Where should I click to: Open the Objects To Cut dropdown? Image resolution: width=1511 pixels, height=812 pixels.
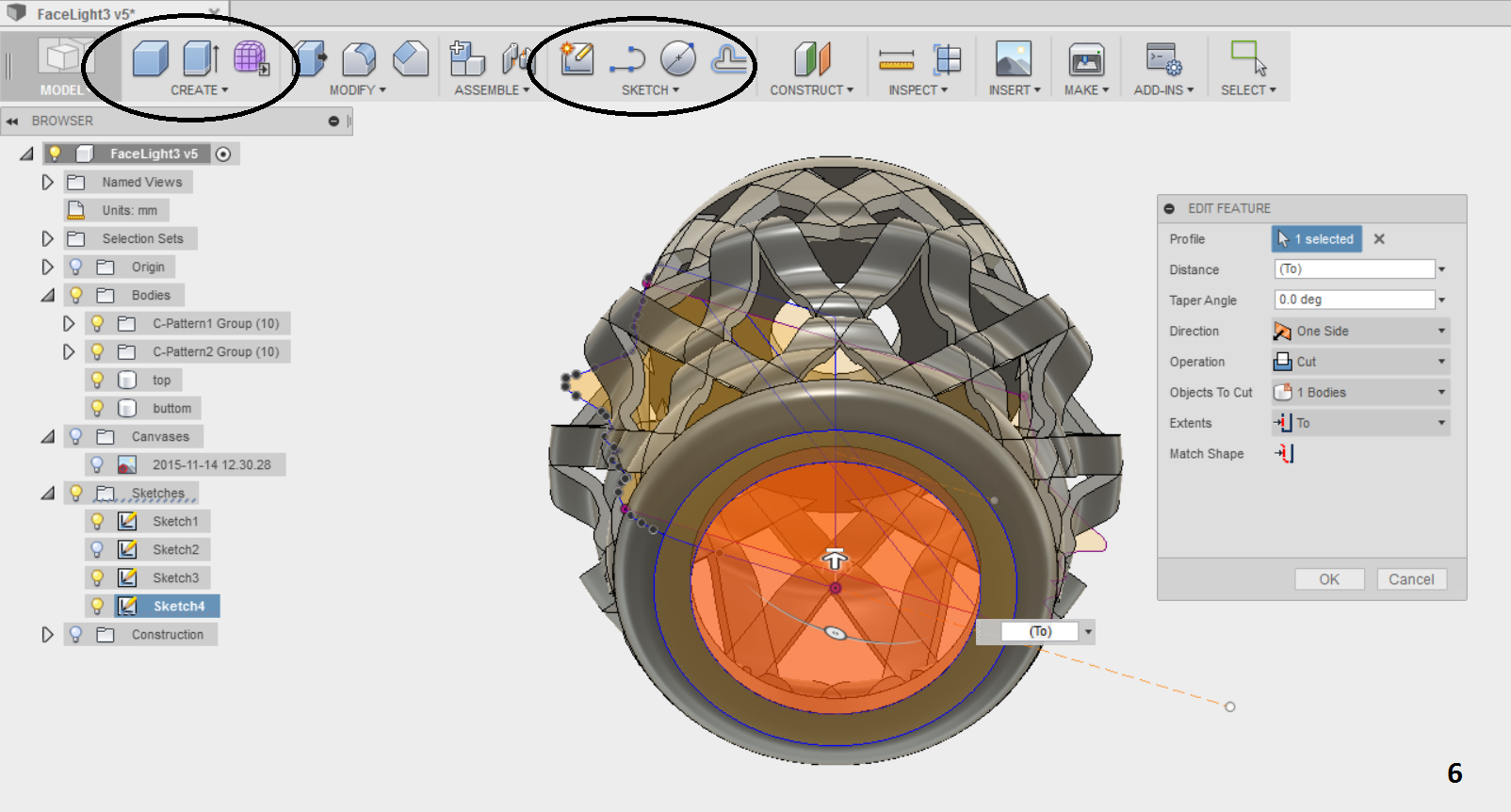[1360, 392]
